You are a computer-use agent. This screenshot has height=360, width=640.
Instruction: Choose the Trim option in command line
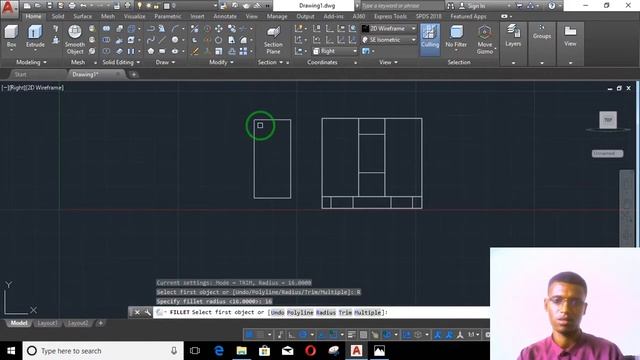point(345,313)
